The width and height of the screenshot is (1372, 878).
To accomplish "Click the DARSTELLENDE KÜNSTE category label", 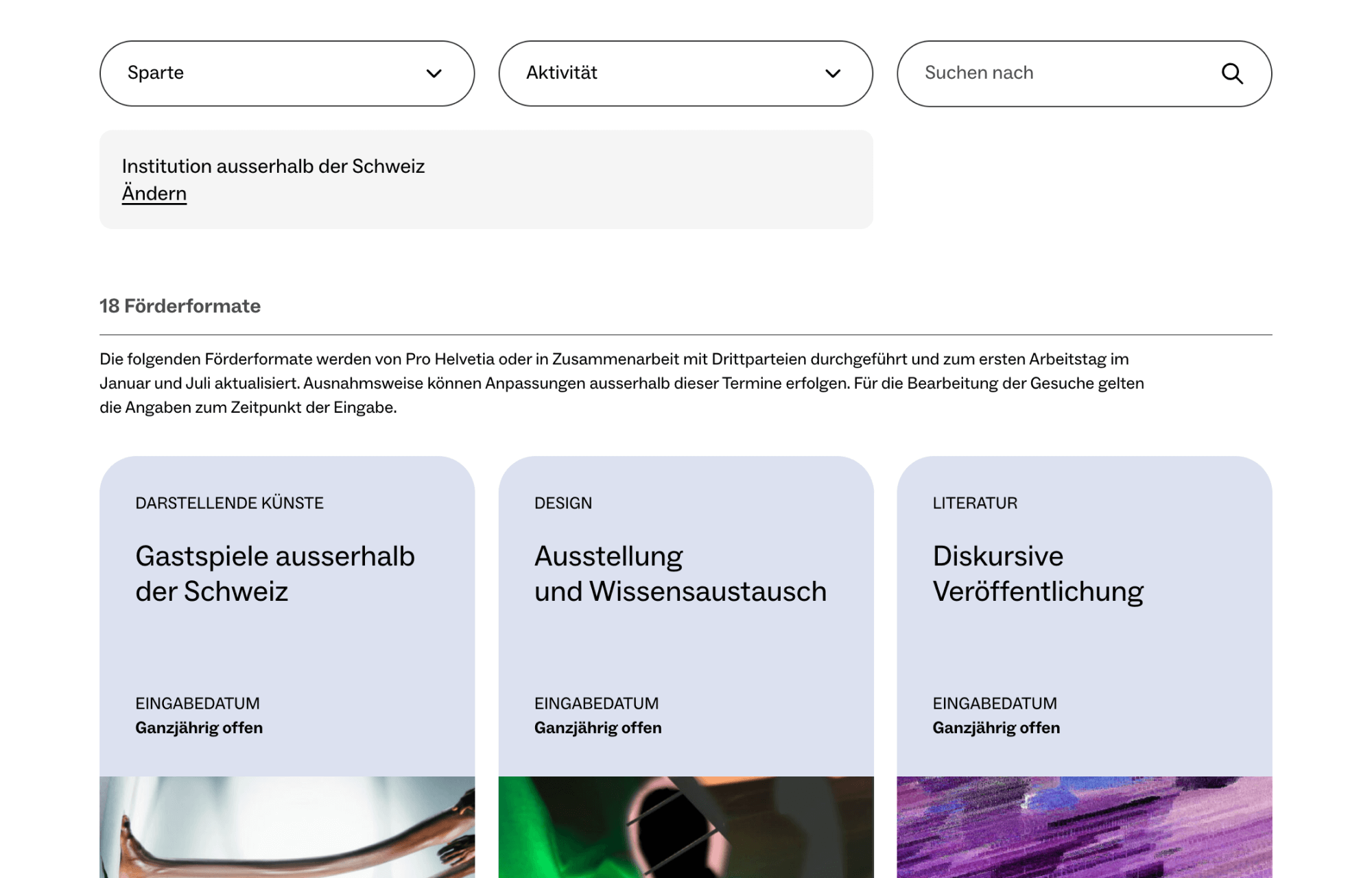I will pyautogui.click(x=229, y=503).
